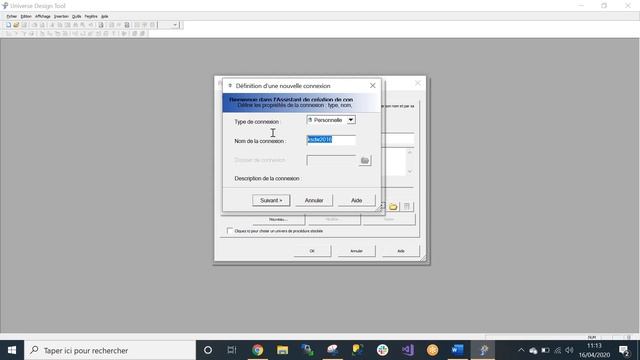
Task: Close the Définition d'une nouvelle connexion dialog
Action: click(x=373, y=86)
